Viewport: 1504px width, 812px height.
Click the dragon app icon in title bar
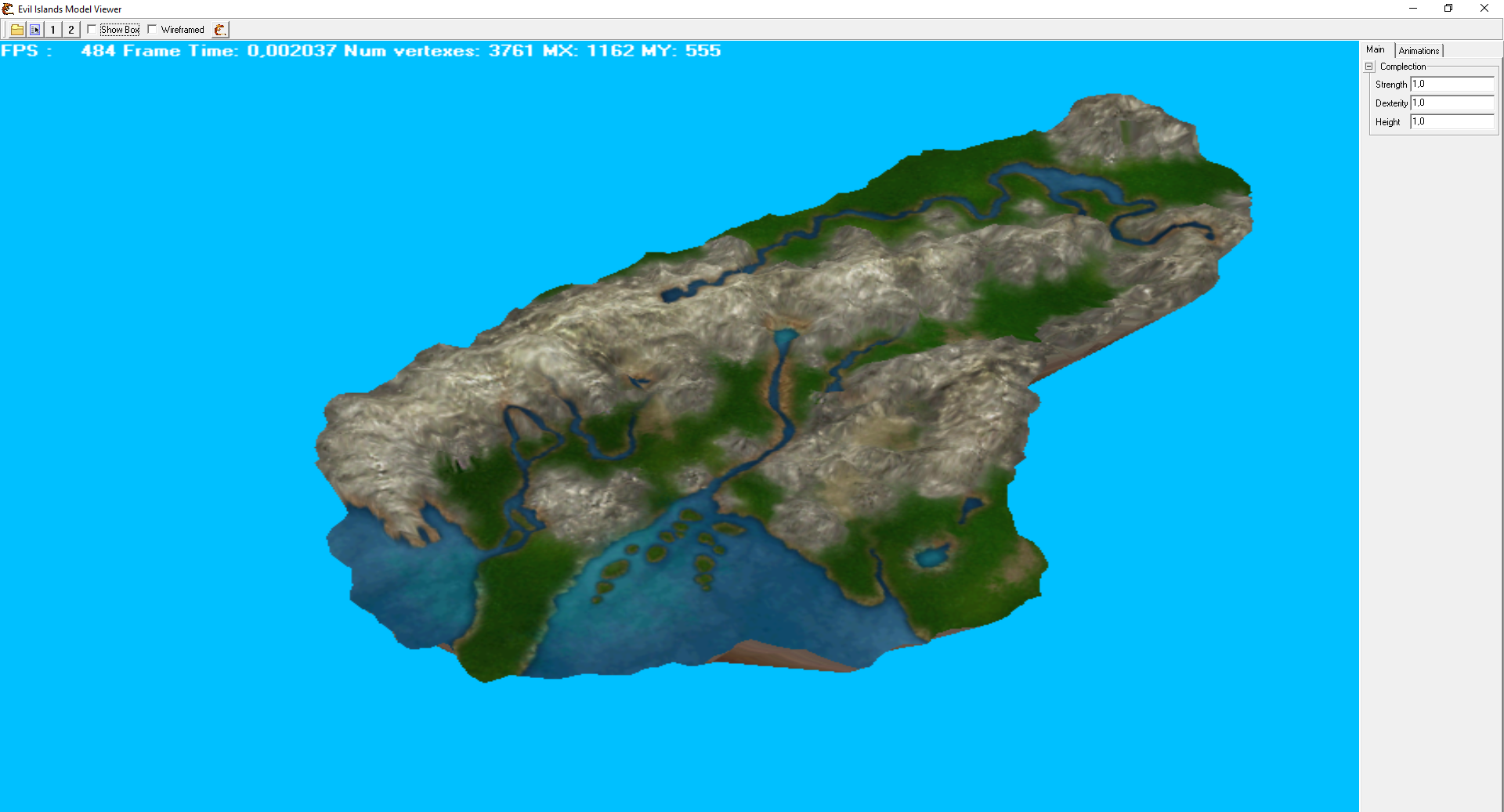click(8, 9)
